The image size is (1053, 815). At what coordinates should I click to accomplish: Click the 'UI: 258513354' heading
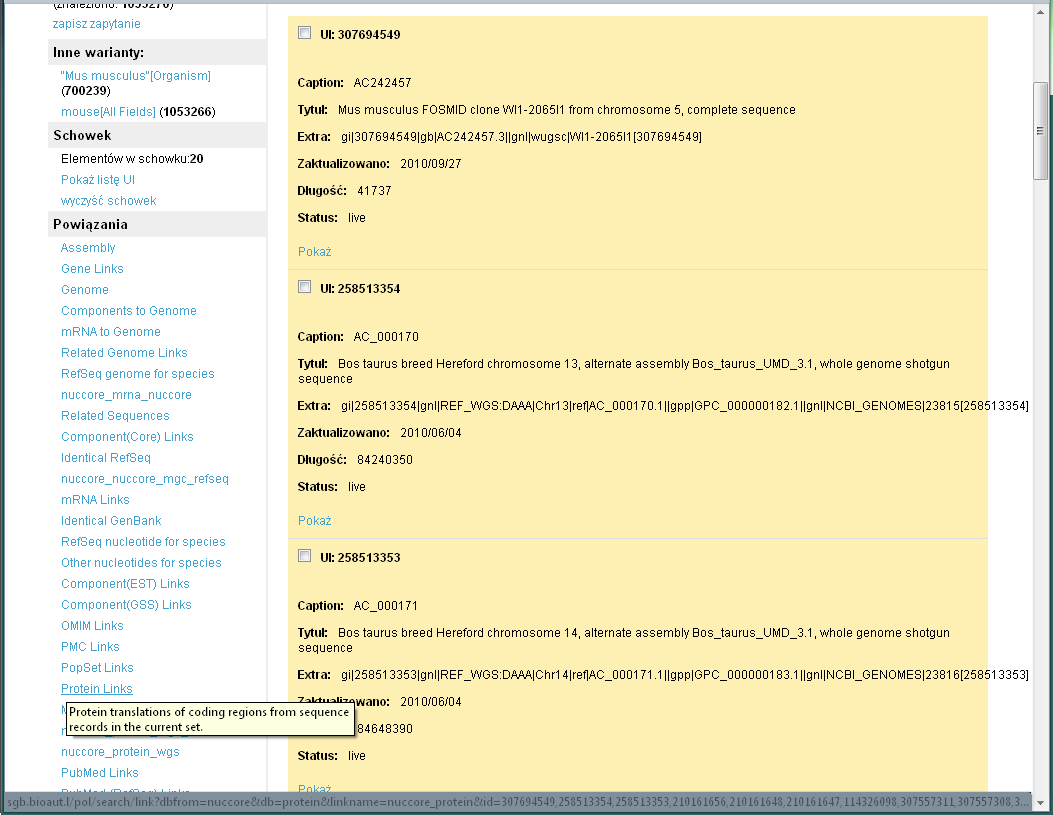pos(360,289)
